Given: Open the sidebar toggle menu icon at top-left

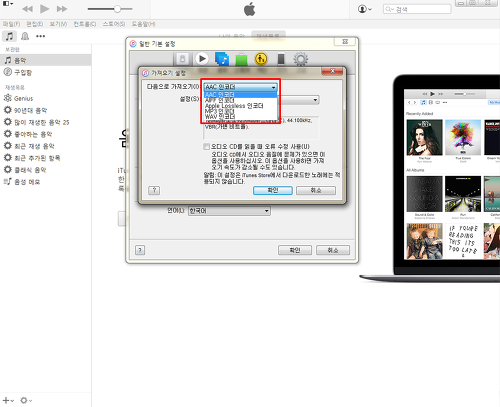Looking at the screenshot, I should (x=8, y=4).
